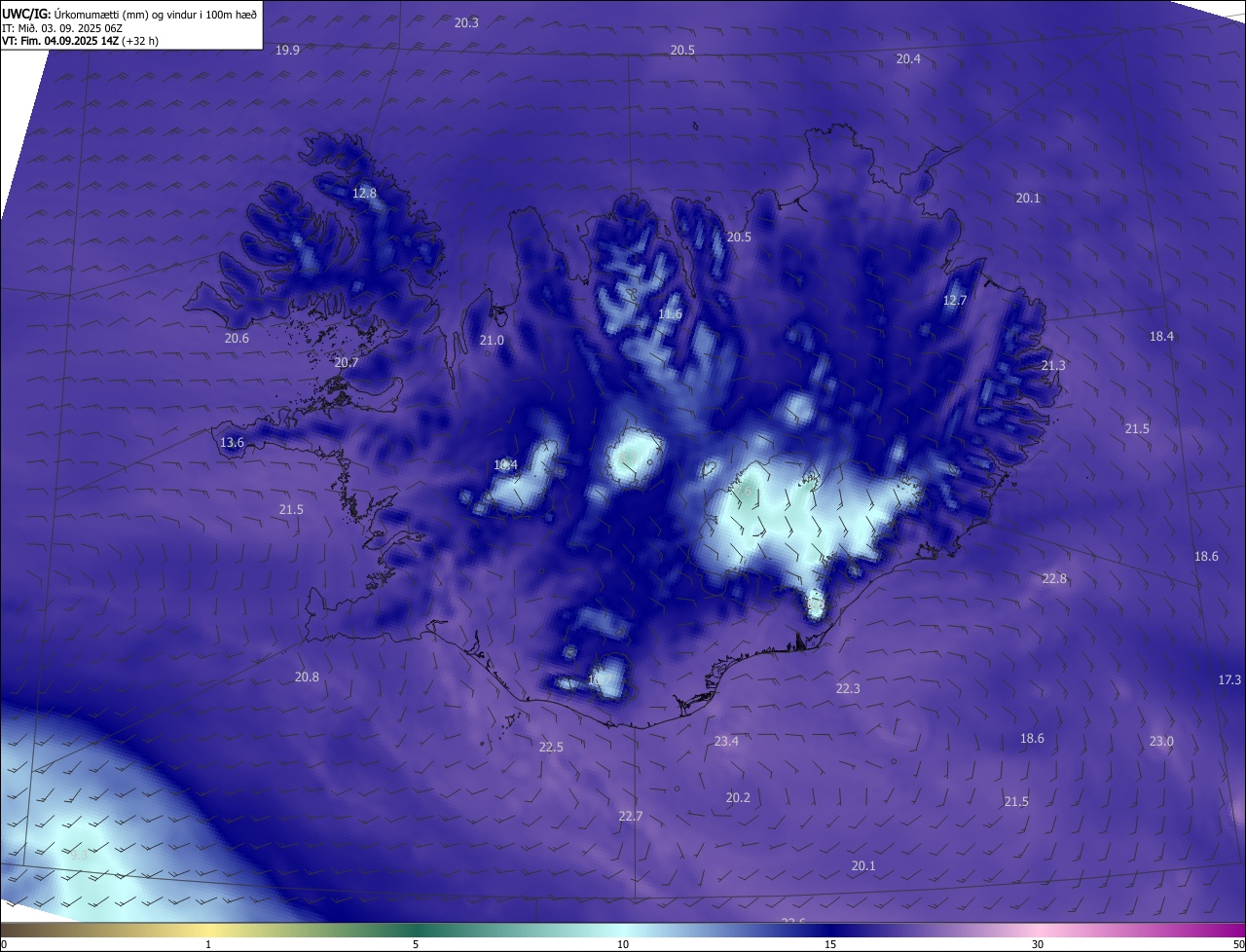
Task: Click the 20.7 value label
Action: [347, 362]
